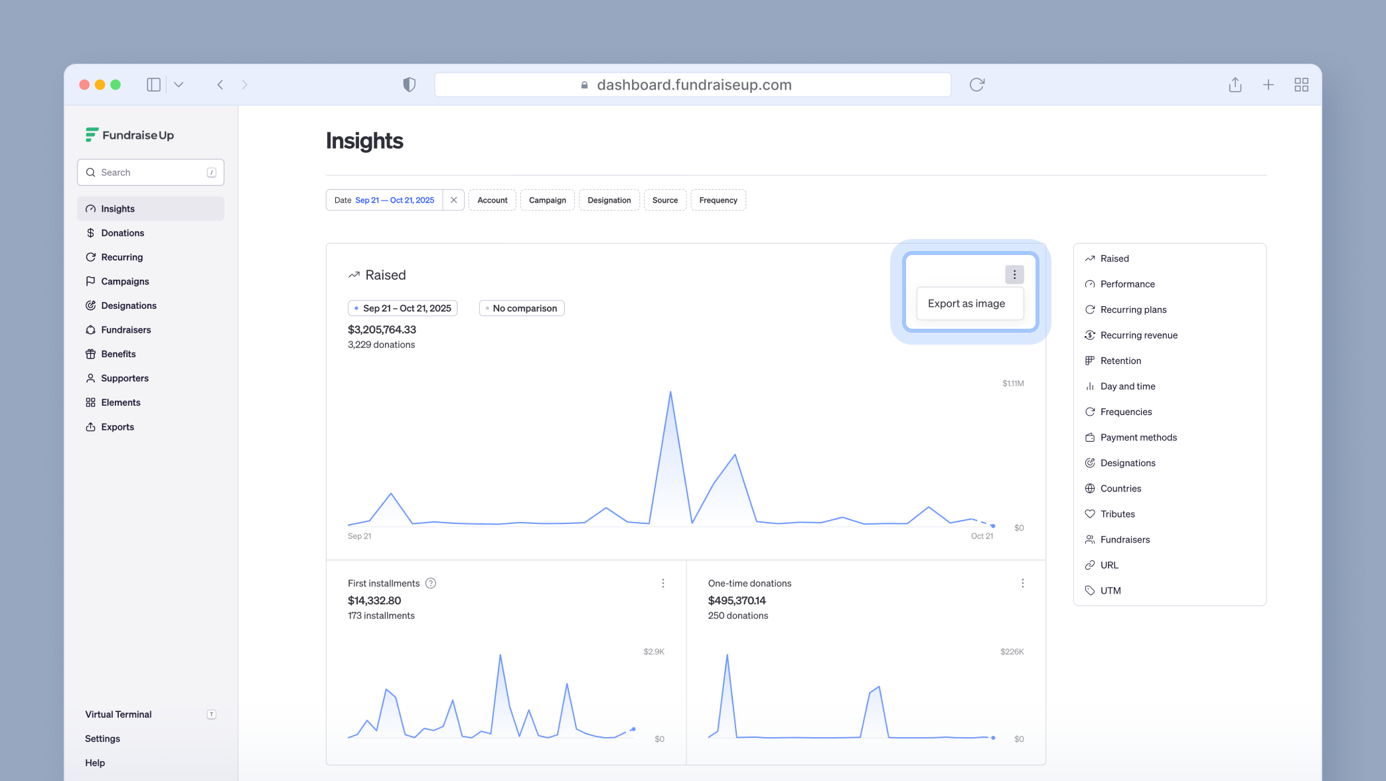The height and width of the screenshot is (781, 1386).
Task: Clear the Date filter with X
Action: [x=454, y=200]
